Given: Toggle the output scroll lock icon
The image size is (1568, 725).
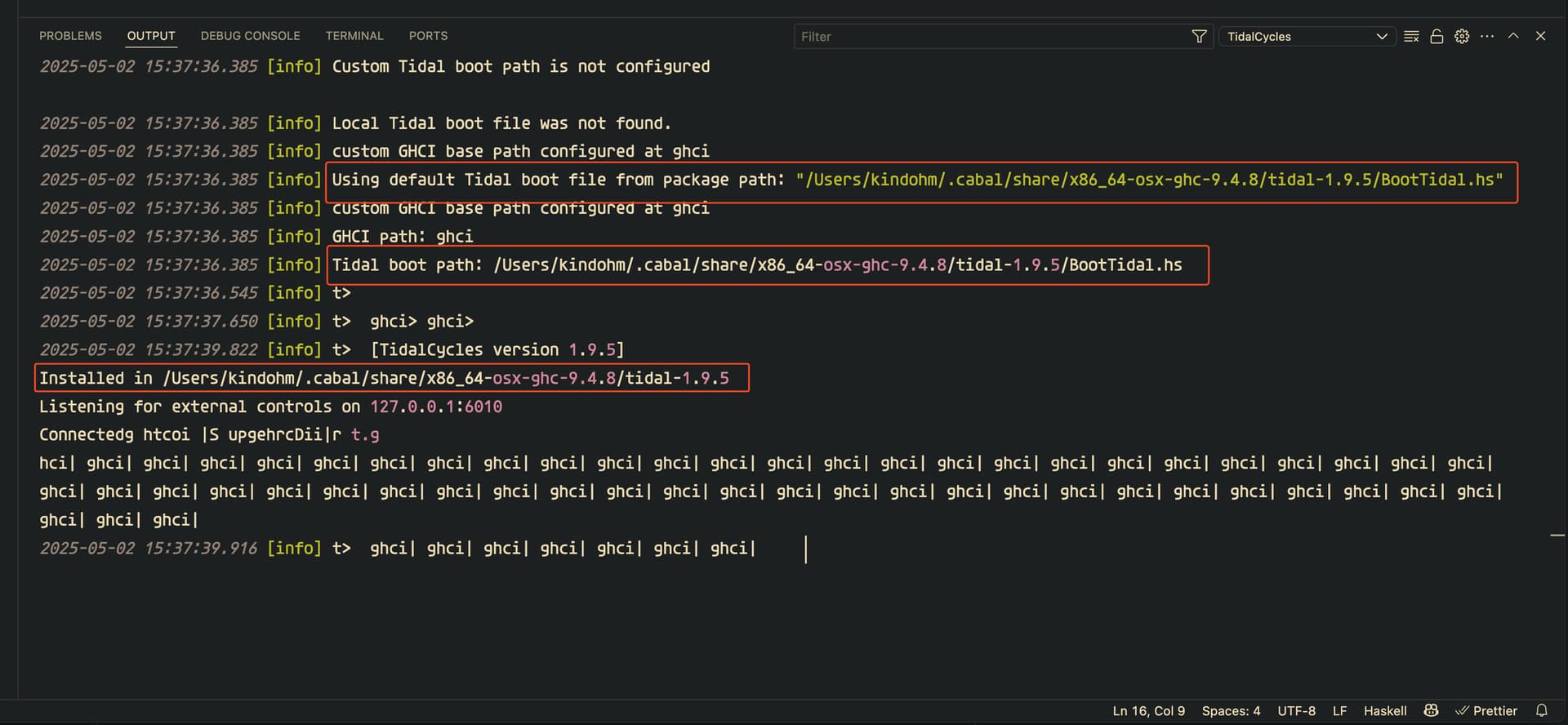Looking at the screenshot, I should (x=1437, y=37).
